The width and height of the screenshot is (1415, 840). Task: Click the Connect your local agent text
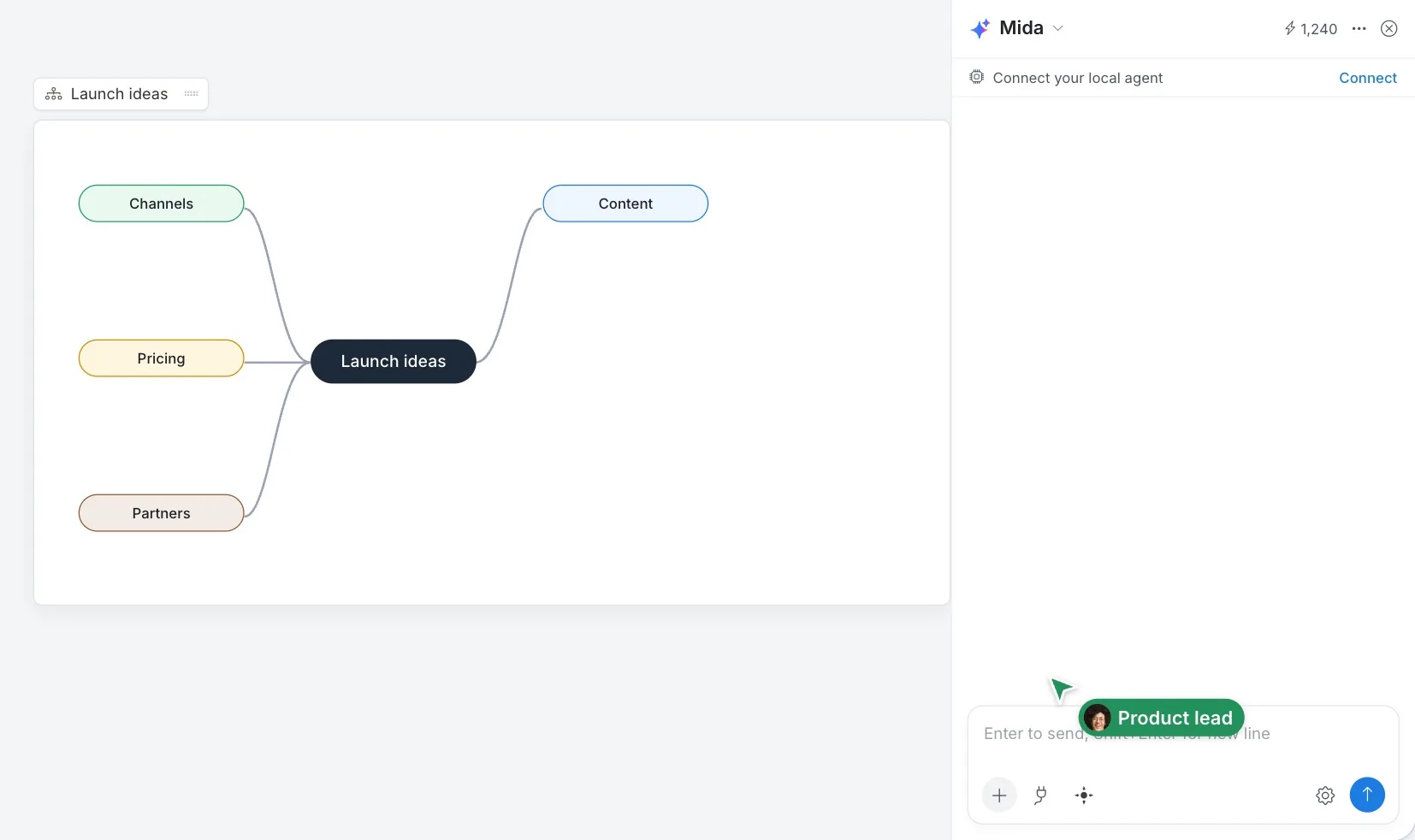(x=1077, y=78)
